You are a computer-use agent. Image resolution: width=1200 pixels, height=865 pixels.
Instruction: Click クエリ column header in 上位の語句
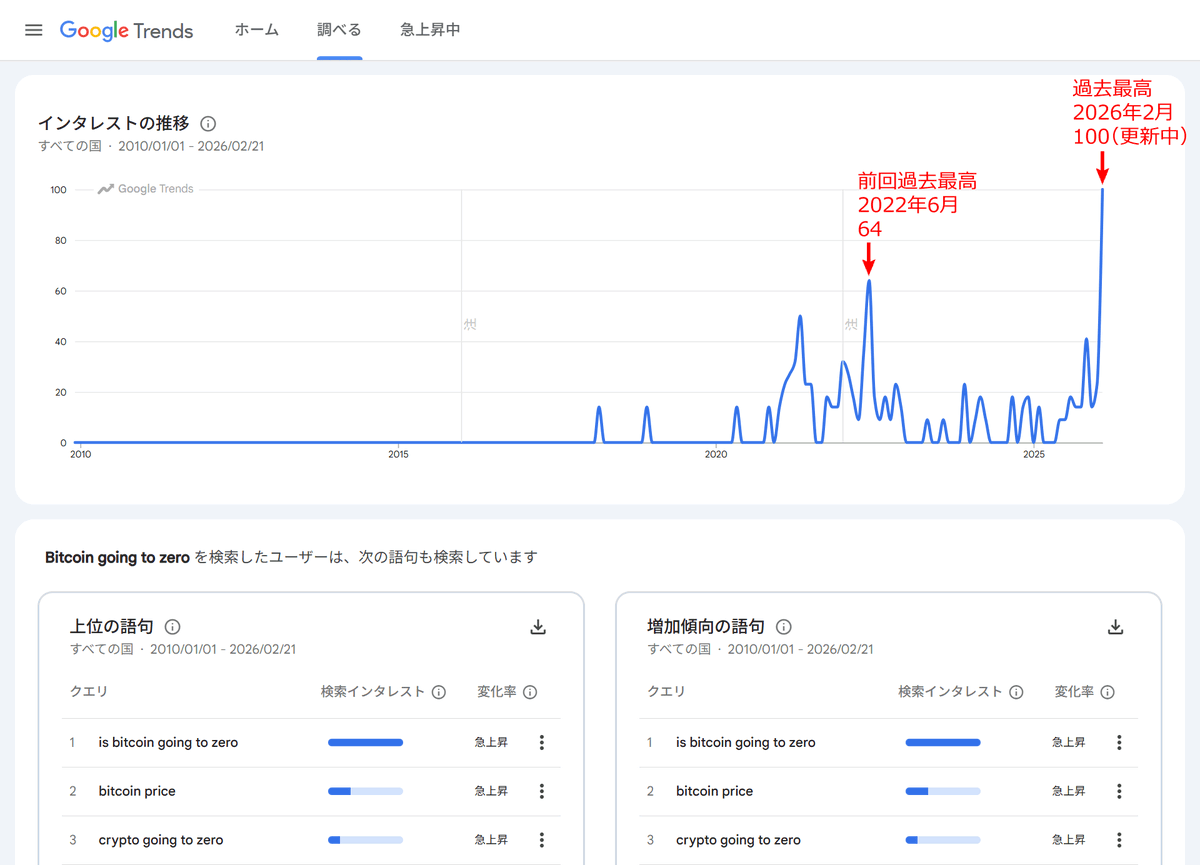click(89, 692)
